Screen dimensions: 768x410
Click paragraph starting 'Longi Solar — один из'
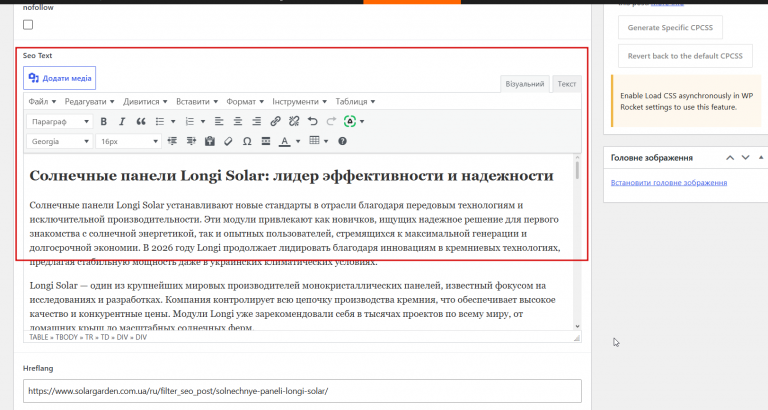pyautogui.click(x=294, y=307)
